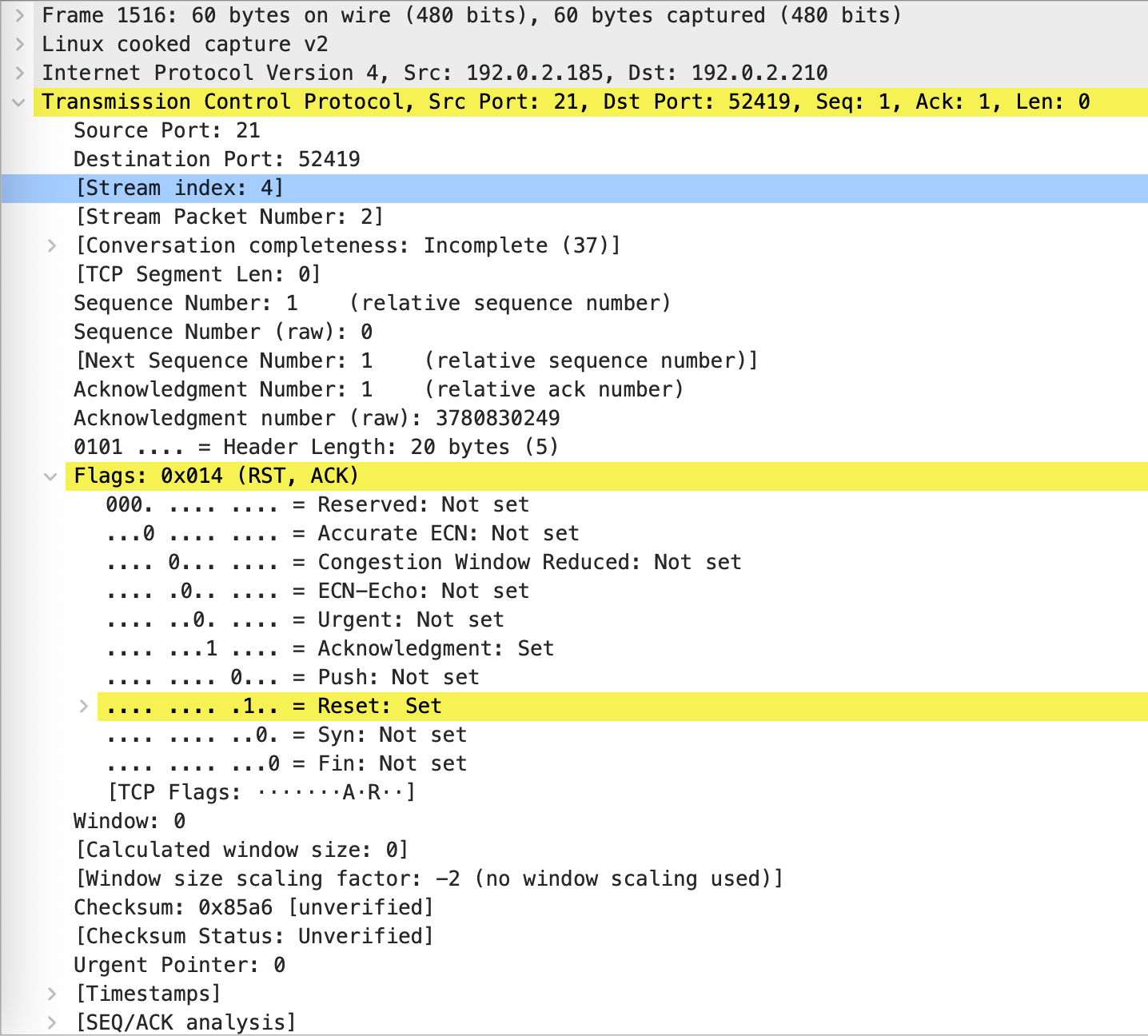Select the Acknowledgment: Set flag line
The height and width of the screenshot is (1036, 1148).
pos(329,648)
